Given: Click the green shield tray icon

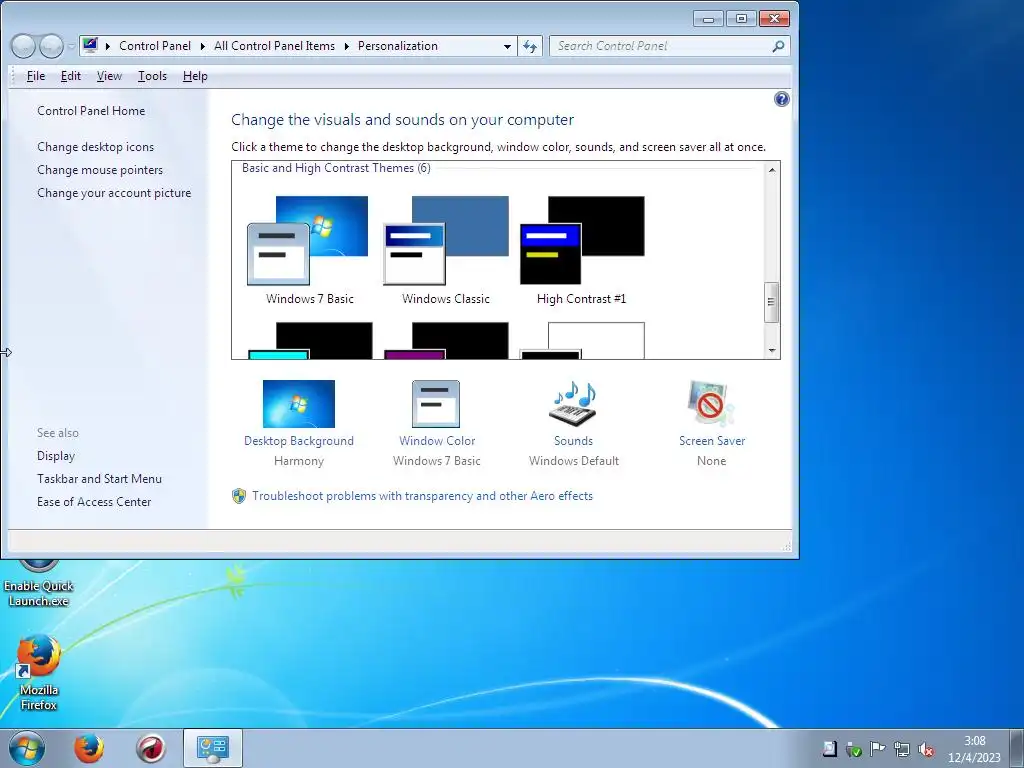Looking at the screenshot, I should tap(854, 749).
